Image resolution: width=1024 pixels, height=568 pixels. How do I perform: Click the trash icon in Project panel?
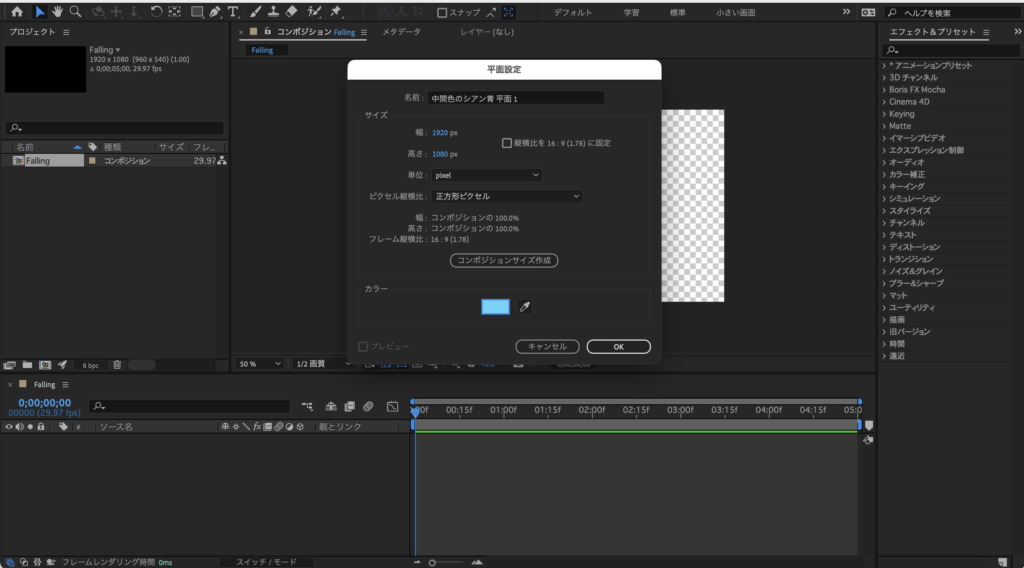coord(117,365)
